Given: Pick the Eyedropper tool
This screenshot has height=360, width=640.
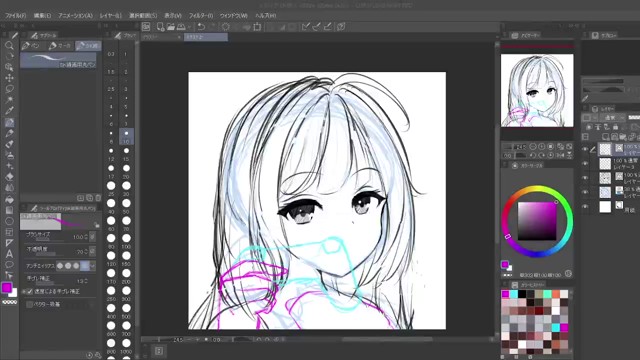Looking at the screenshot, I should 9,110.
